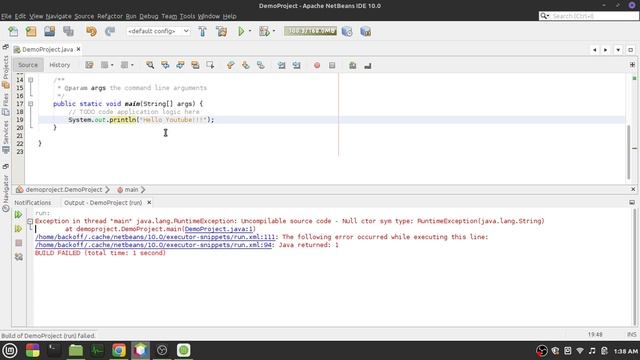Click the Re-run with different parameters icon

pos(18,229)
